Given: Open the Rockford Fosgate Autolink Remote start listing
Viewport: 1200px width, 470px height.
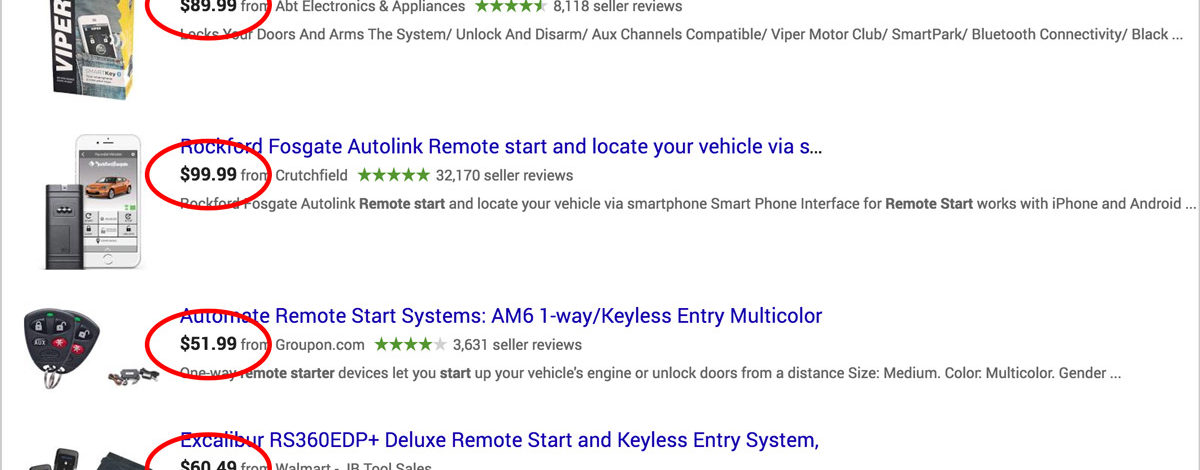Looking at the screenshot, I should click(x=501, y=147).
